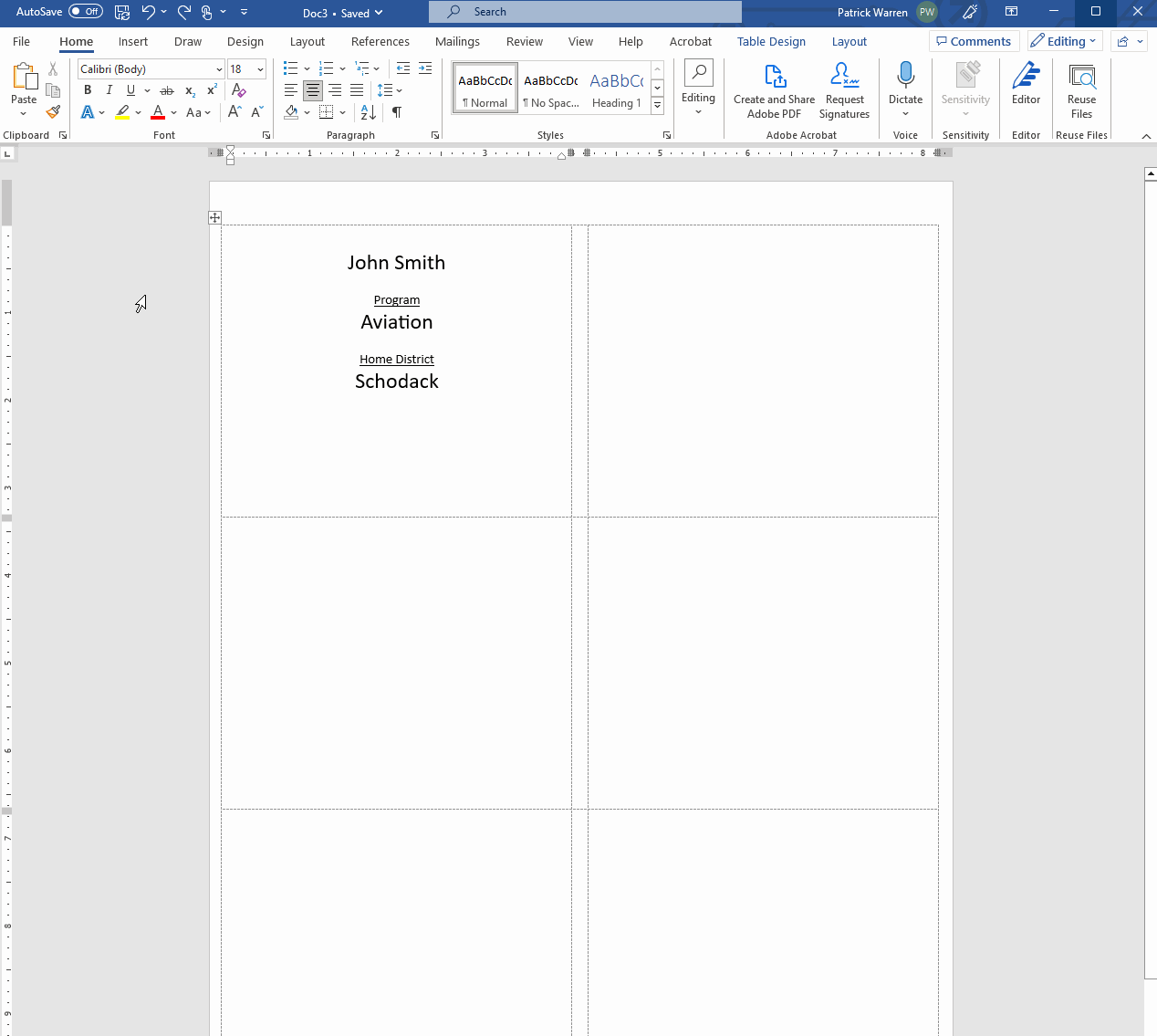Increase paragraph indent

tap(425, 68)
